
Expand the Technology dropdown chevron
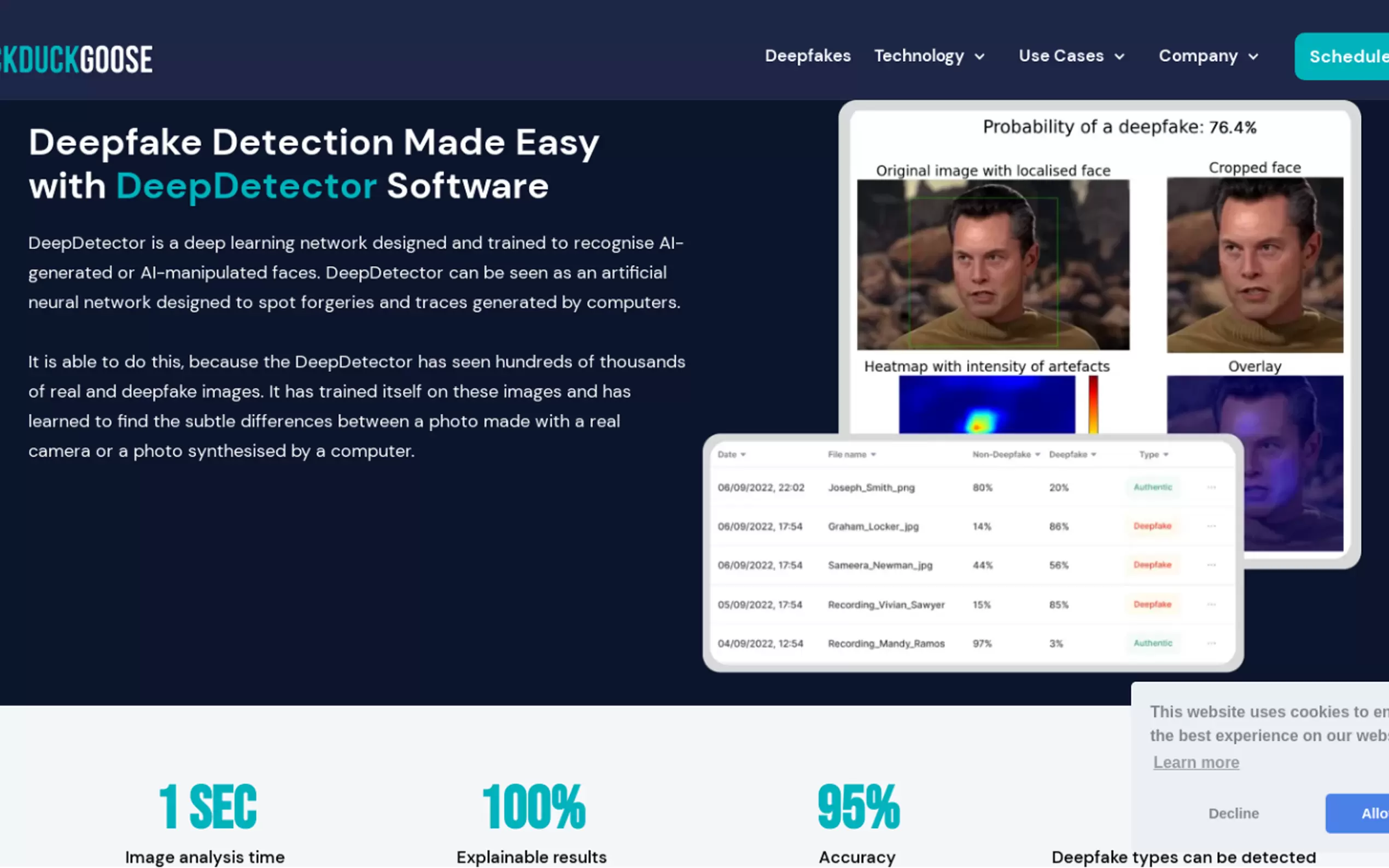(979, 57)
